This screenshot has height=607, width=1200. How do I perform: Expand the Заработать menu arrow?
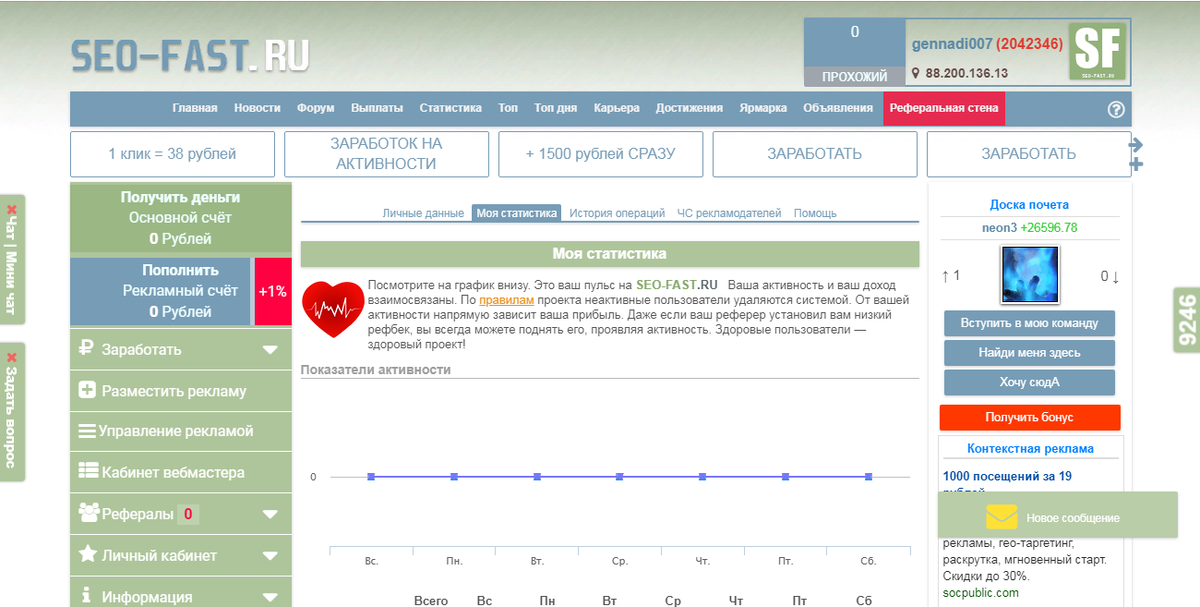pos(270,350)
